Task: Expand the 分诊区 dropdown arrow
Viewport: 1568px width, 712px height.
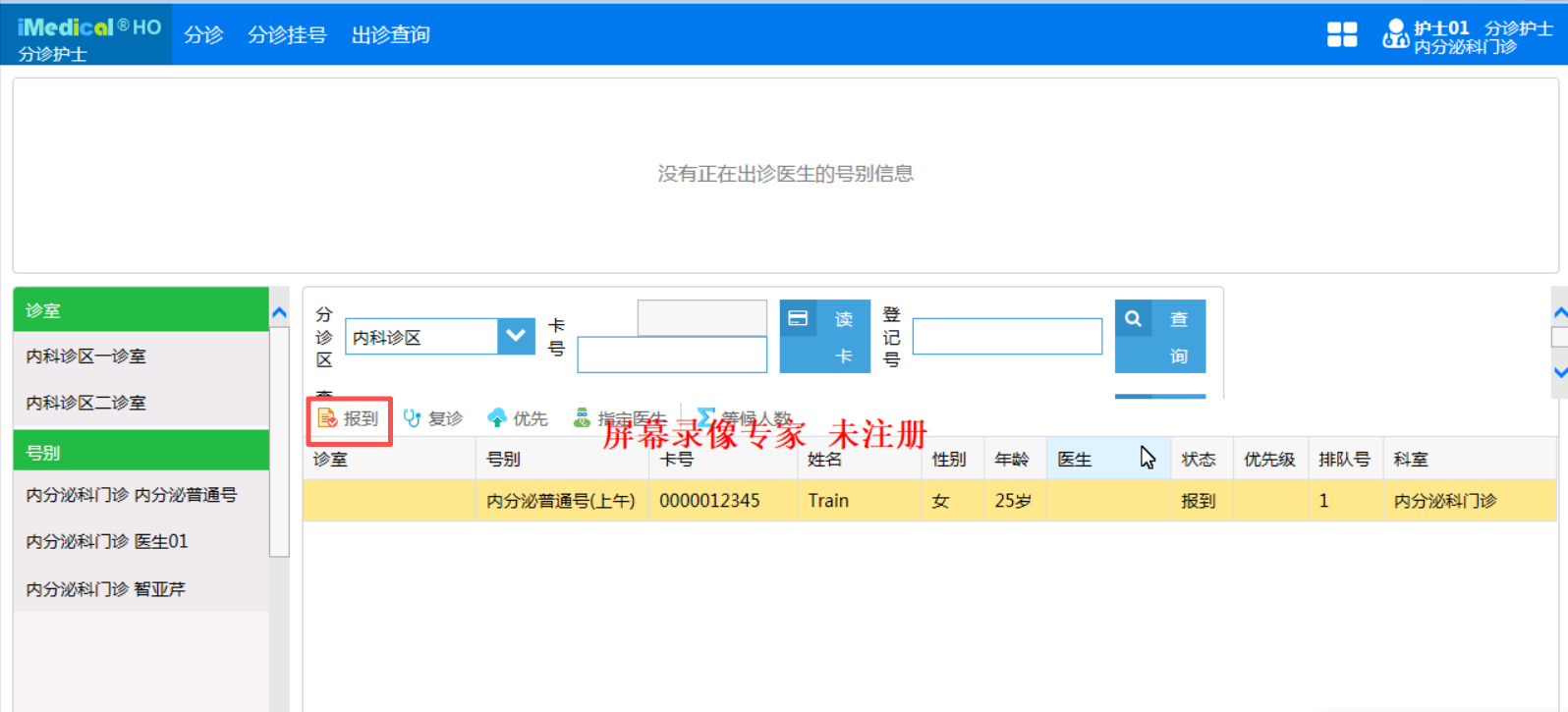Action: (x=516, y=336)
